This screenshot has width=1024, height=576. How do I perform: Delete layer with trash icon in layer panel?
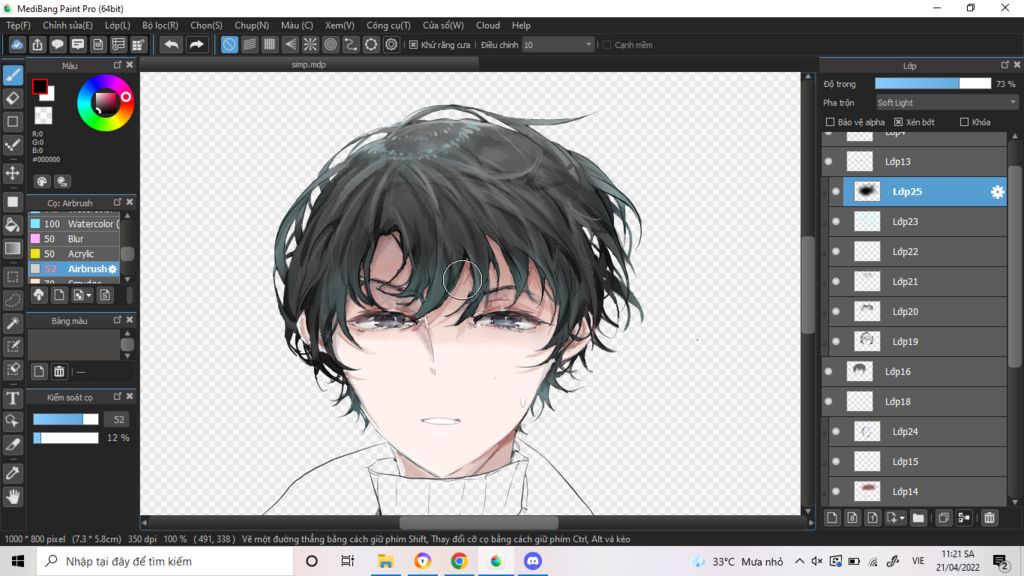(989, 518)
